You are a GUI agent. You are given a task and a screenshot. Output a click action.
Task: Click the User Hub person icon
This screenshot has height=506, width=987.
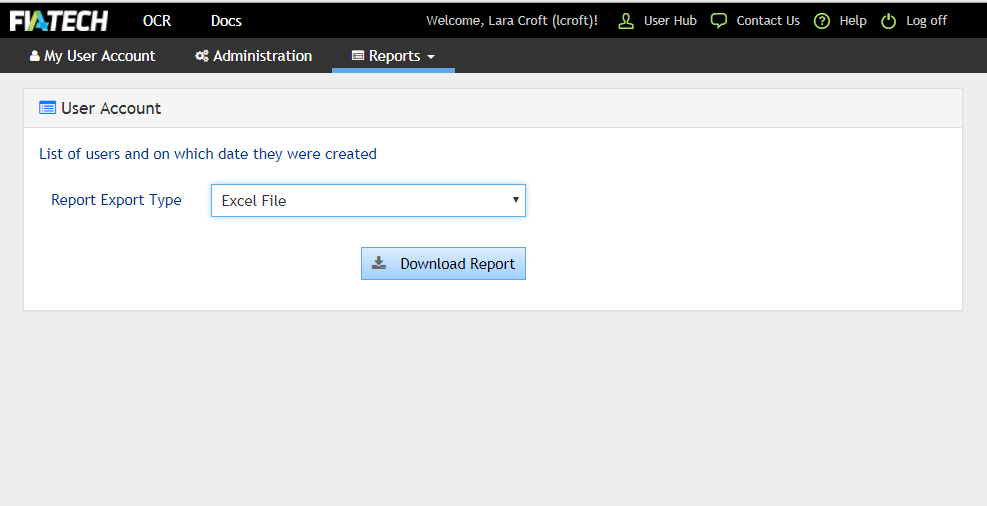[626, 21]
